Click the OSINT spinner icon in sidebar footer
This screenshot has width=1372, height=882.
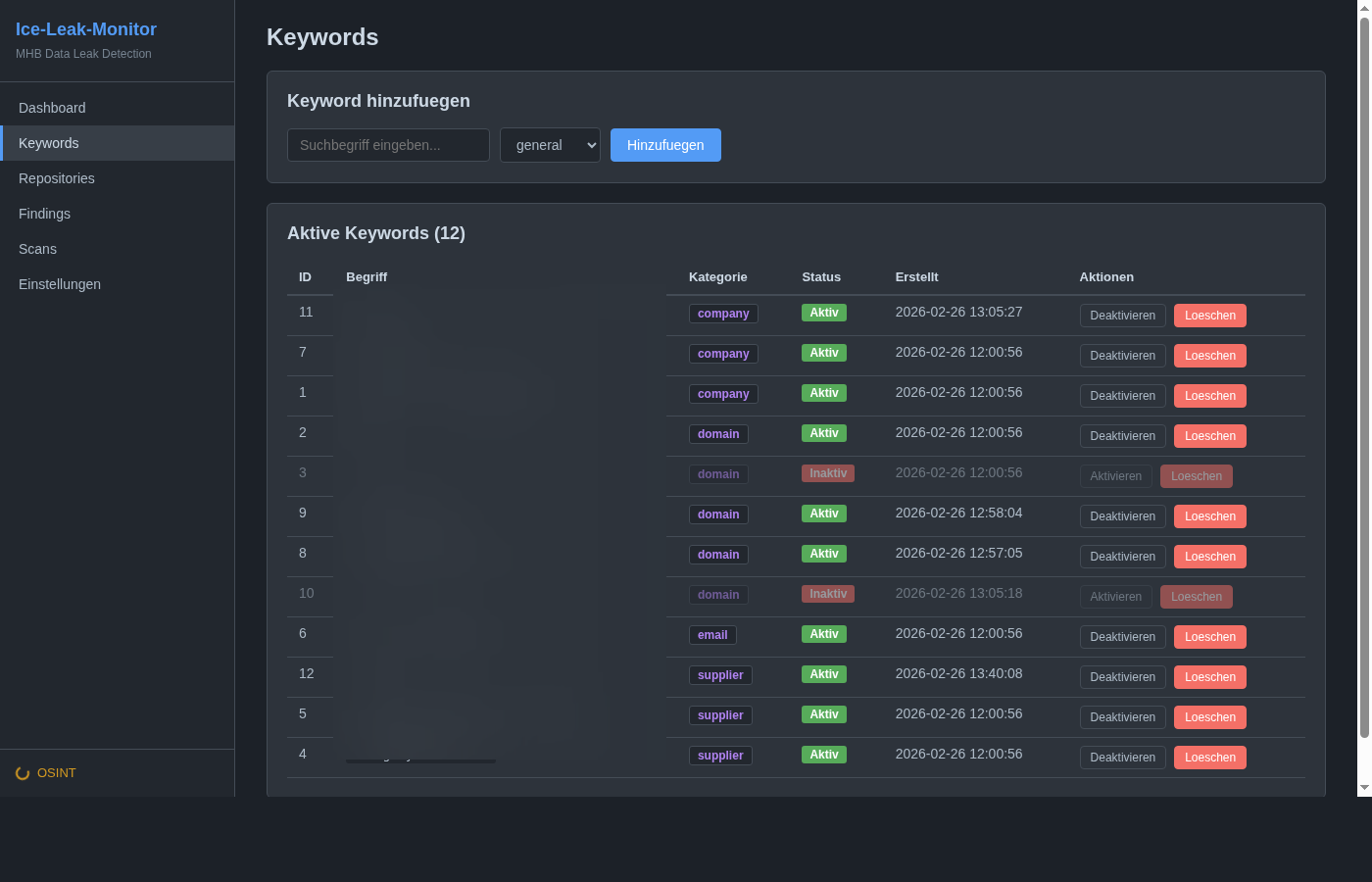point(23,773)
